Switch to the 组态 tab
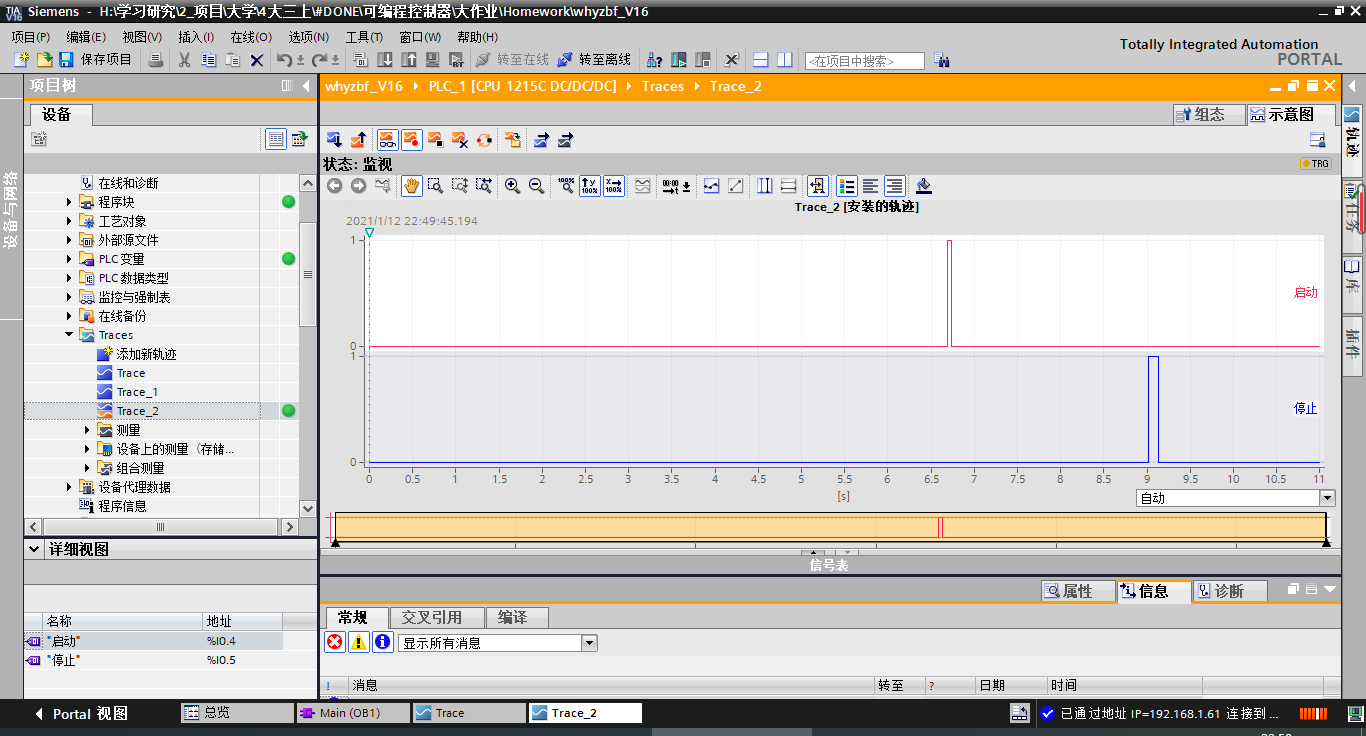1366x736 pixels. [x=1208, y=115]
